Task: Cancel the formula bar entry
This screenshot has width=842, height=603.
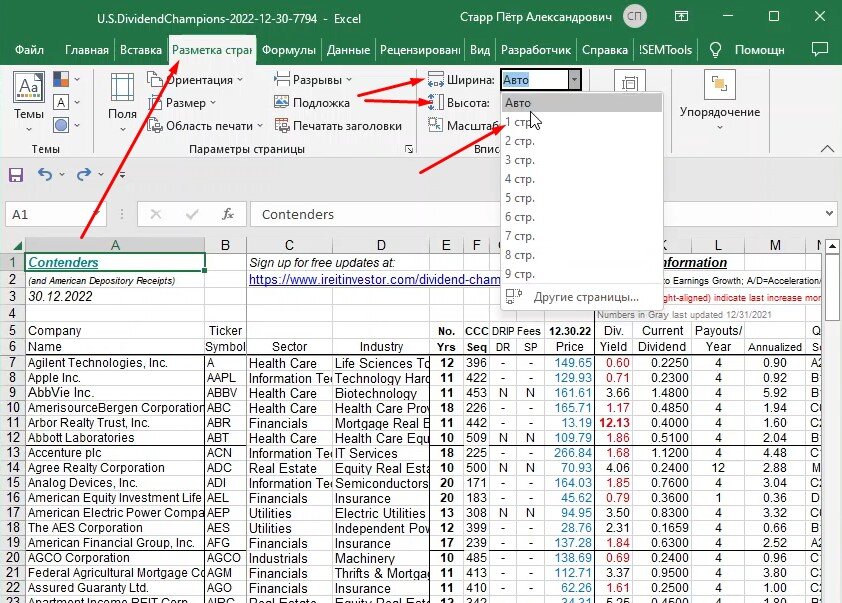Action: point(156,214)
